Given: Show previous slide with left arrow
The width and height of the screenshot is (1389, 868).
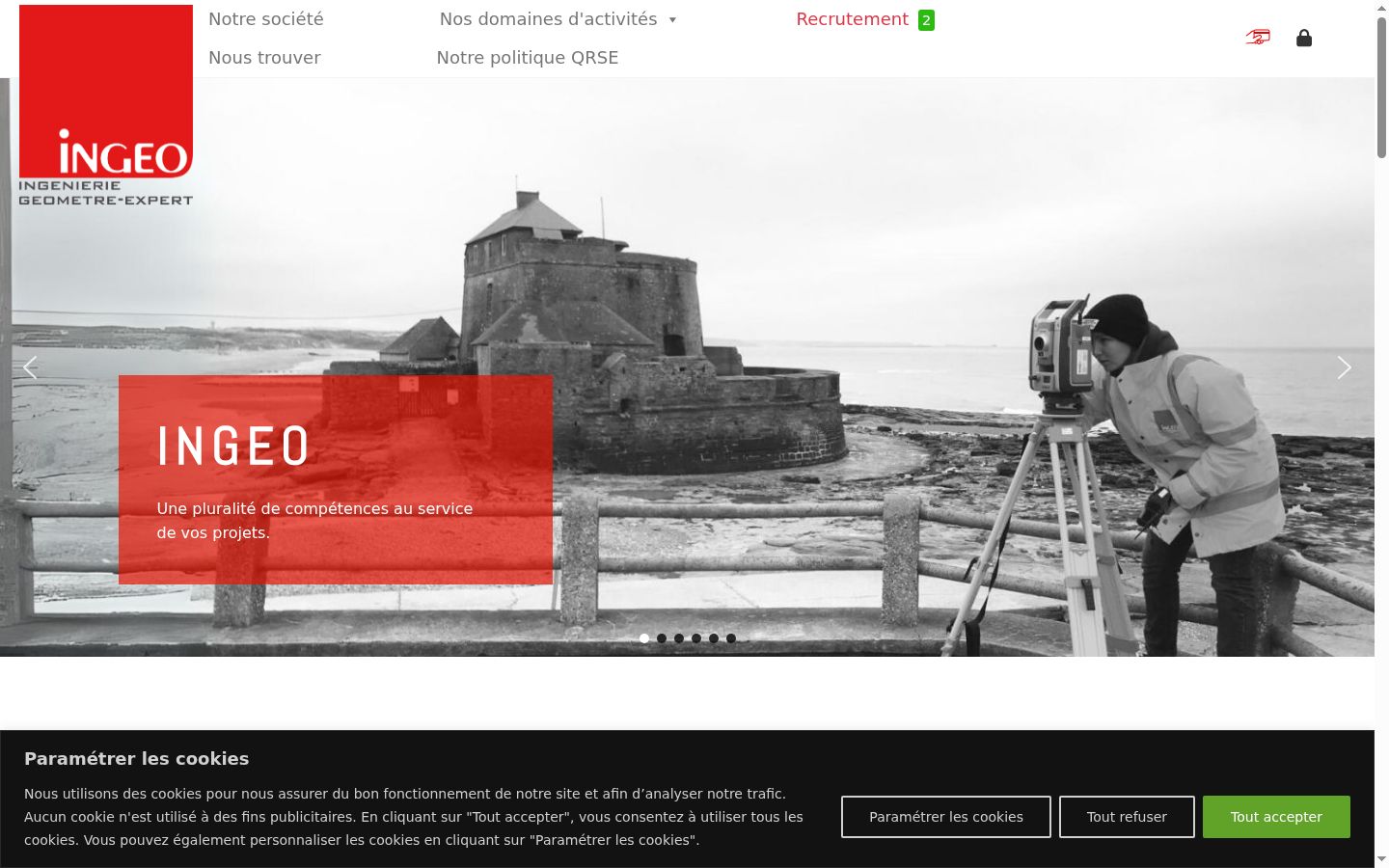Looking at the screenshot, I should coord(30,367).
